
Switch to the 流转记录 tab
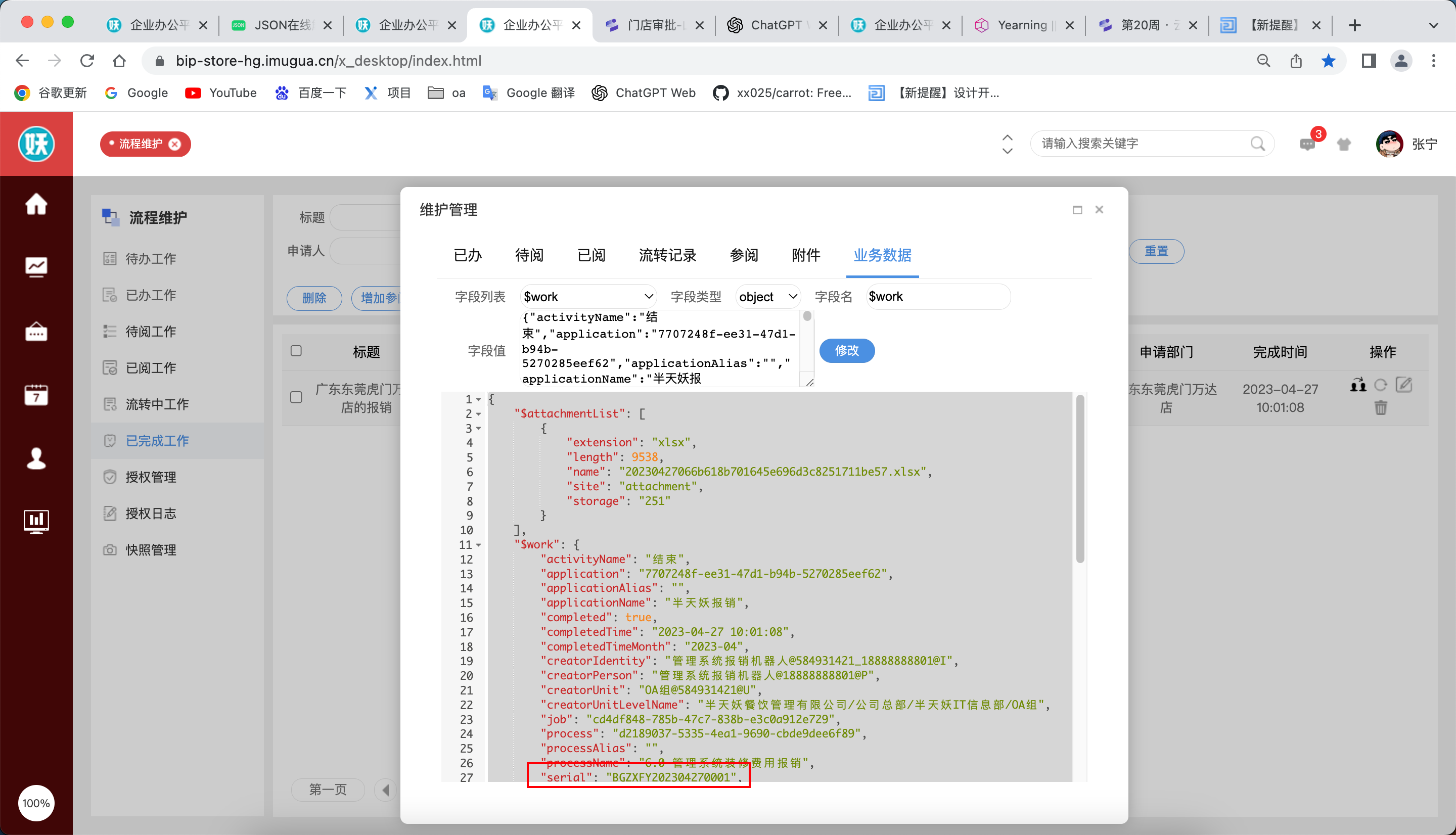(667, 255)
